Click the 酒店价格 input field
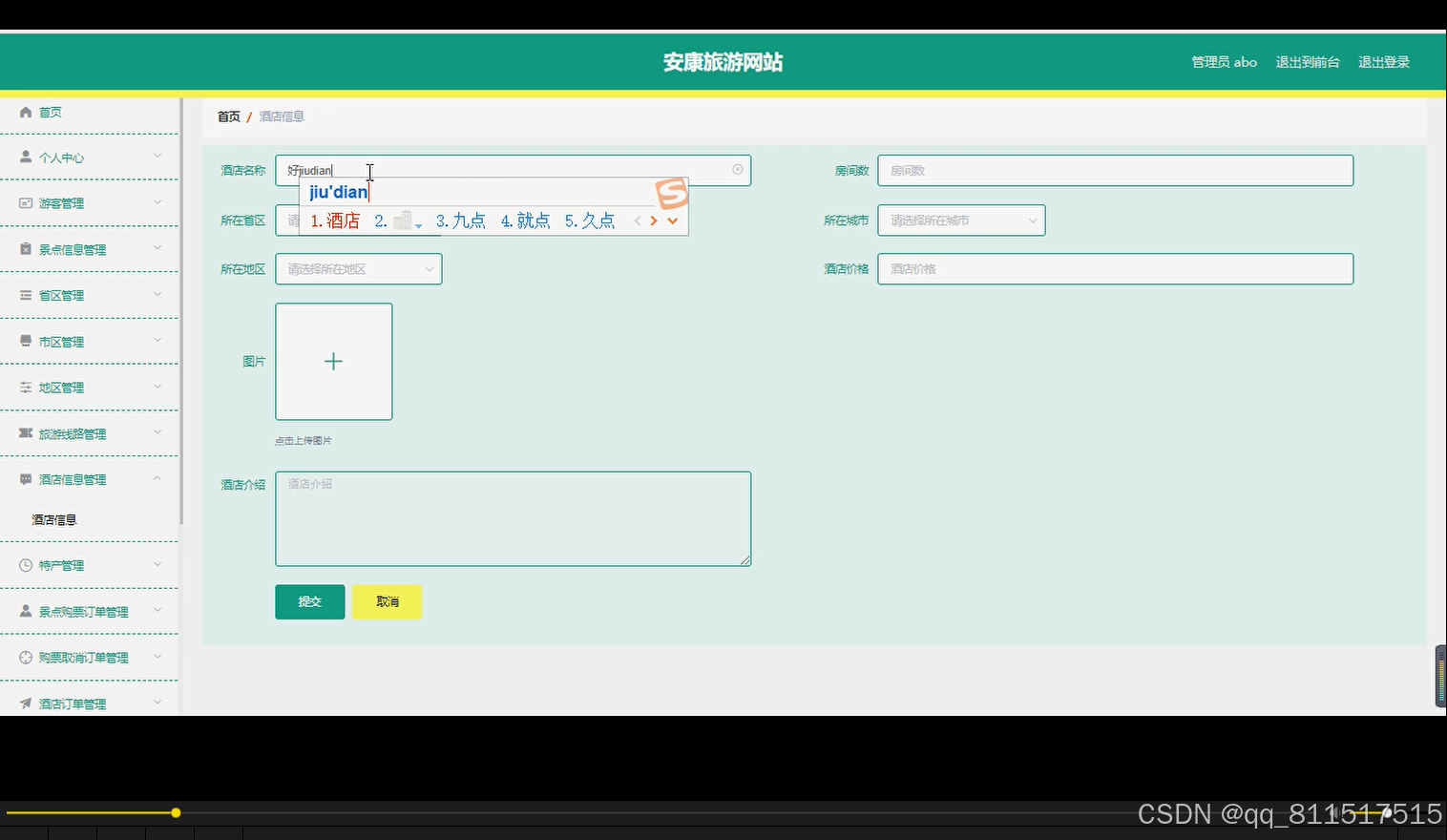The height and width of the screenshot is (840, 1447). point(1115,269)
